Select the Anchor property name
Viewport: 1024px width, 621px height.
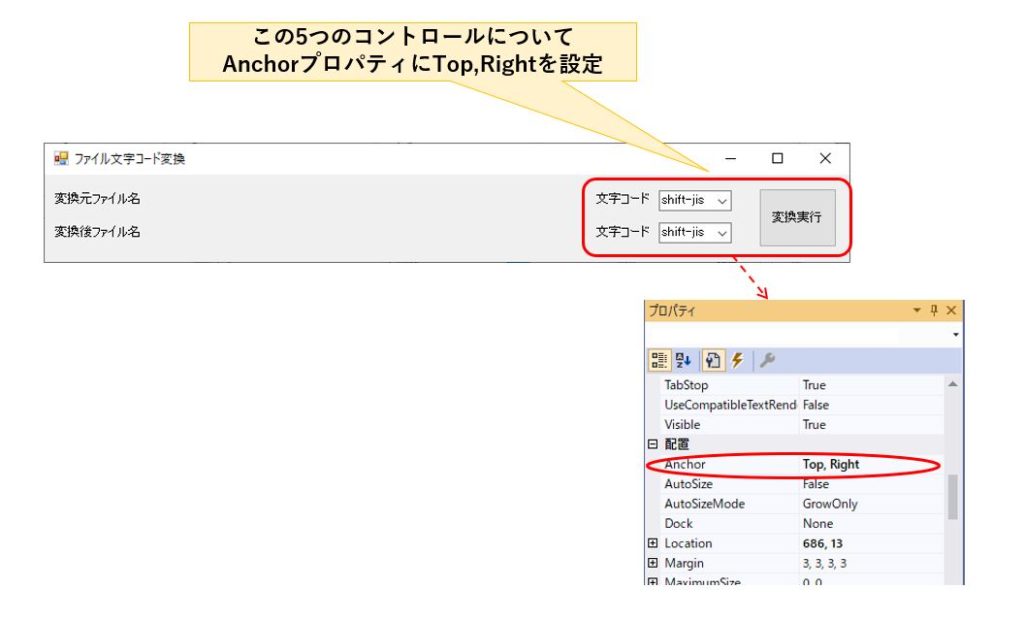point(685,464)
